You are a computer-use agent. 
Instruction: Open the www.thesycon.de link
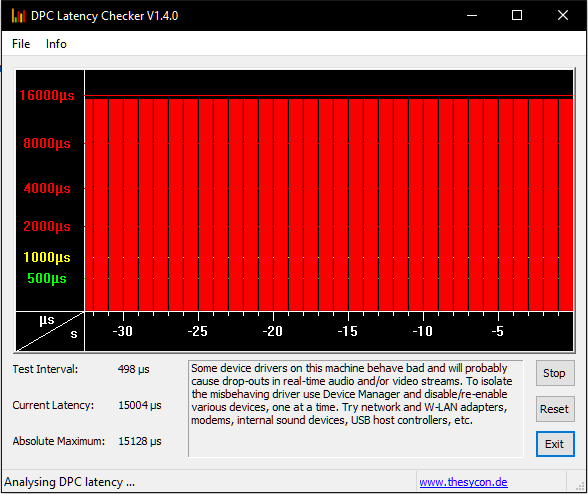coord(464,482)
